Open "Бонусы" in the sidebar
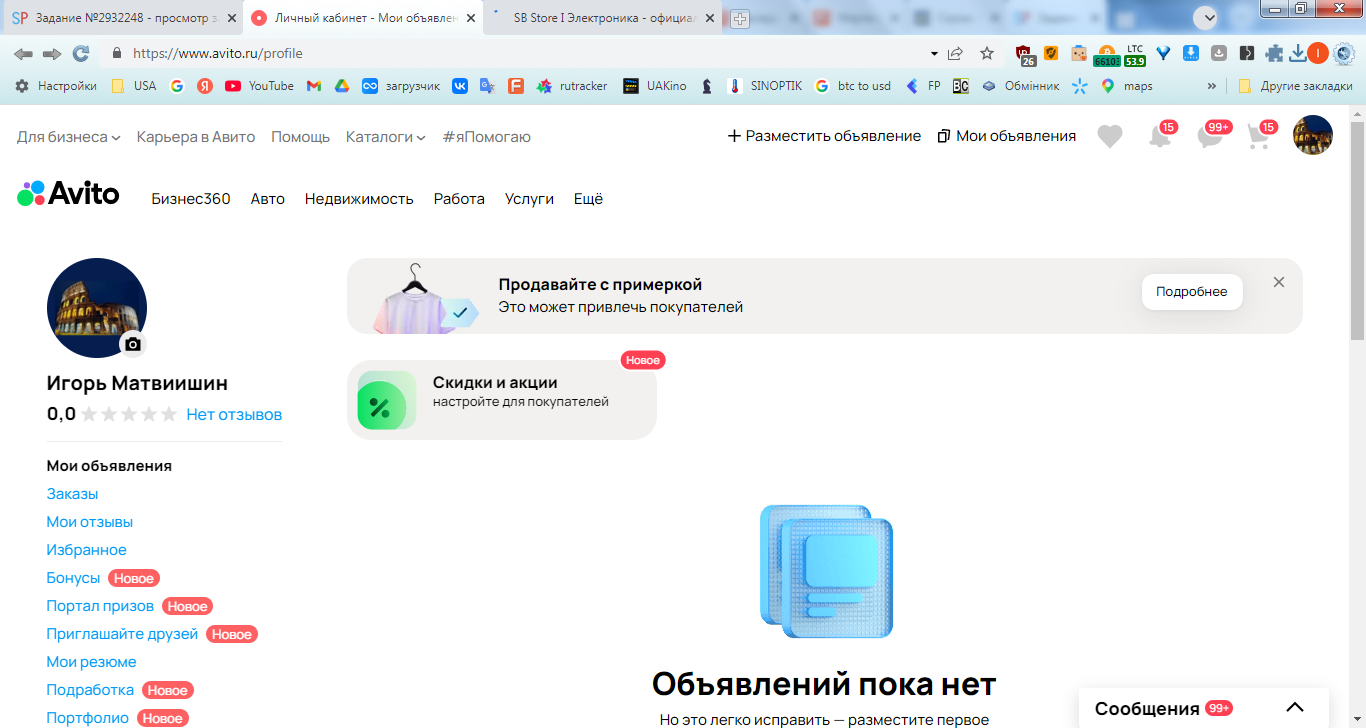Viewport: 1366px width, 728px height. click(x=74, y=578)
